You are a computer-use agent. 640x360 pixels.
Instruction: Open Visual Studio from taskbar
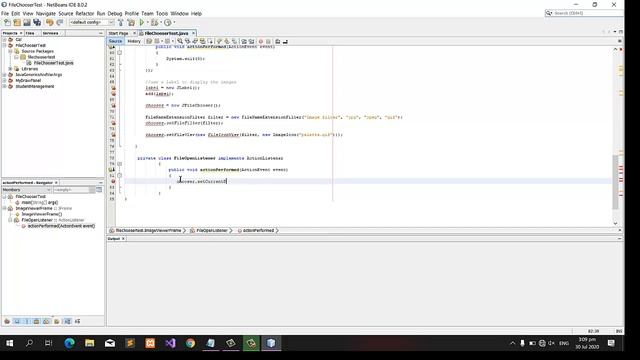(170, 343)
